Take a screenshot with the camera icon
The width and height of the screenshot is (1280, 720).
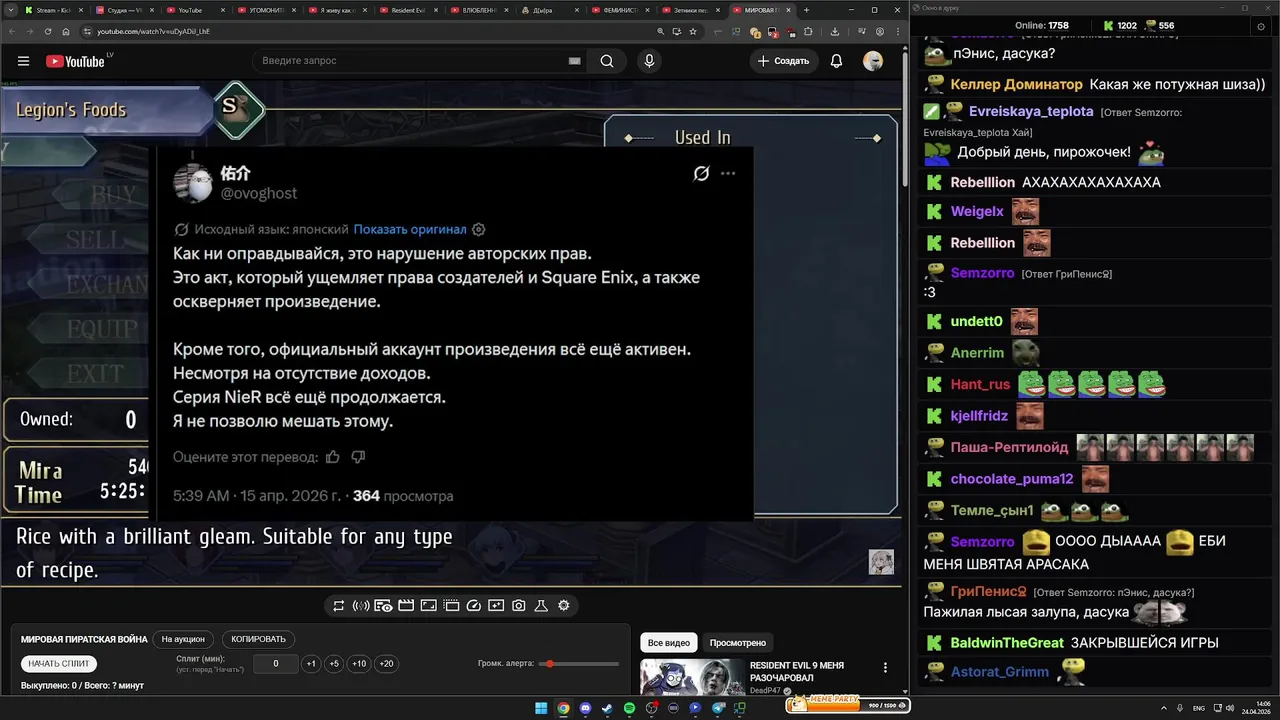coord(519,605)
